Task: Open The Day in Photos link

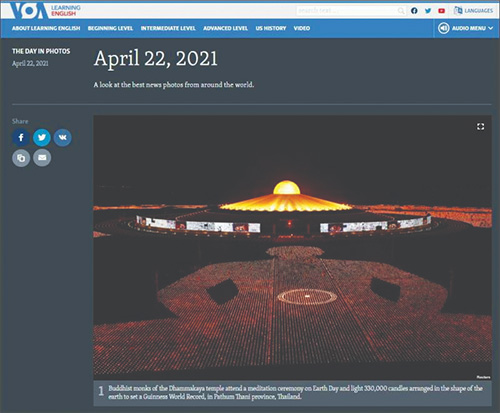Action: coord(41,51)
